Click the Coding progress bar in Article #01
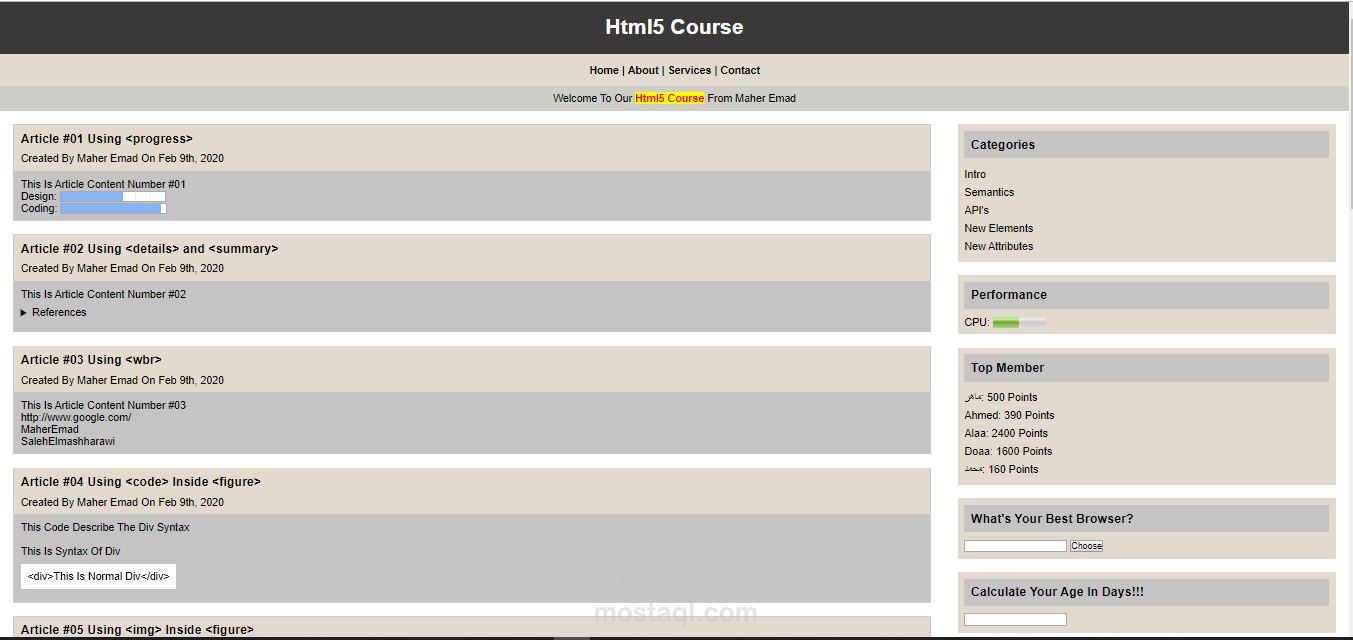The width and height of the screenshot is (1353, 640). coord(112,208)
